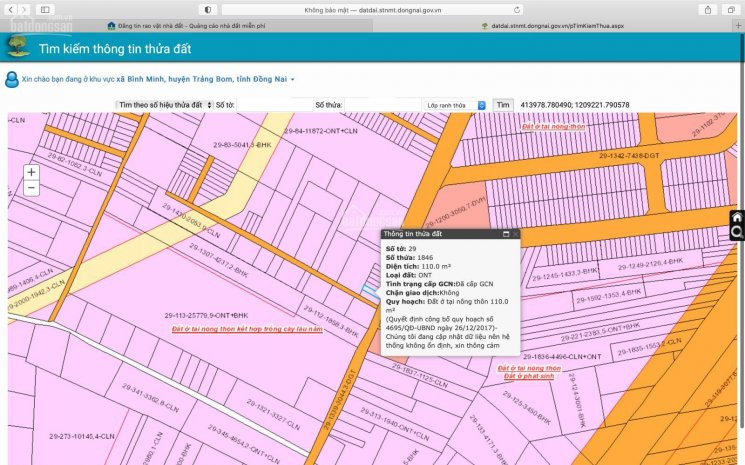Open the region dropdown after Đồng Nai
The width and height of the screenshot is (745, 465).
[293, 79]
